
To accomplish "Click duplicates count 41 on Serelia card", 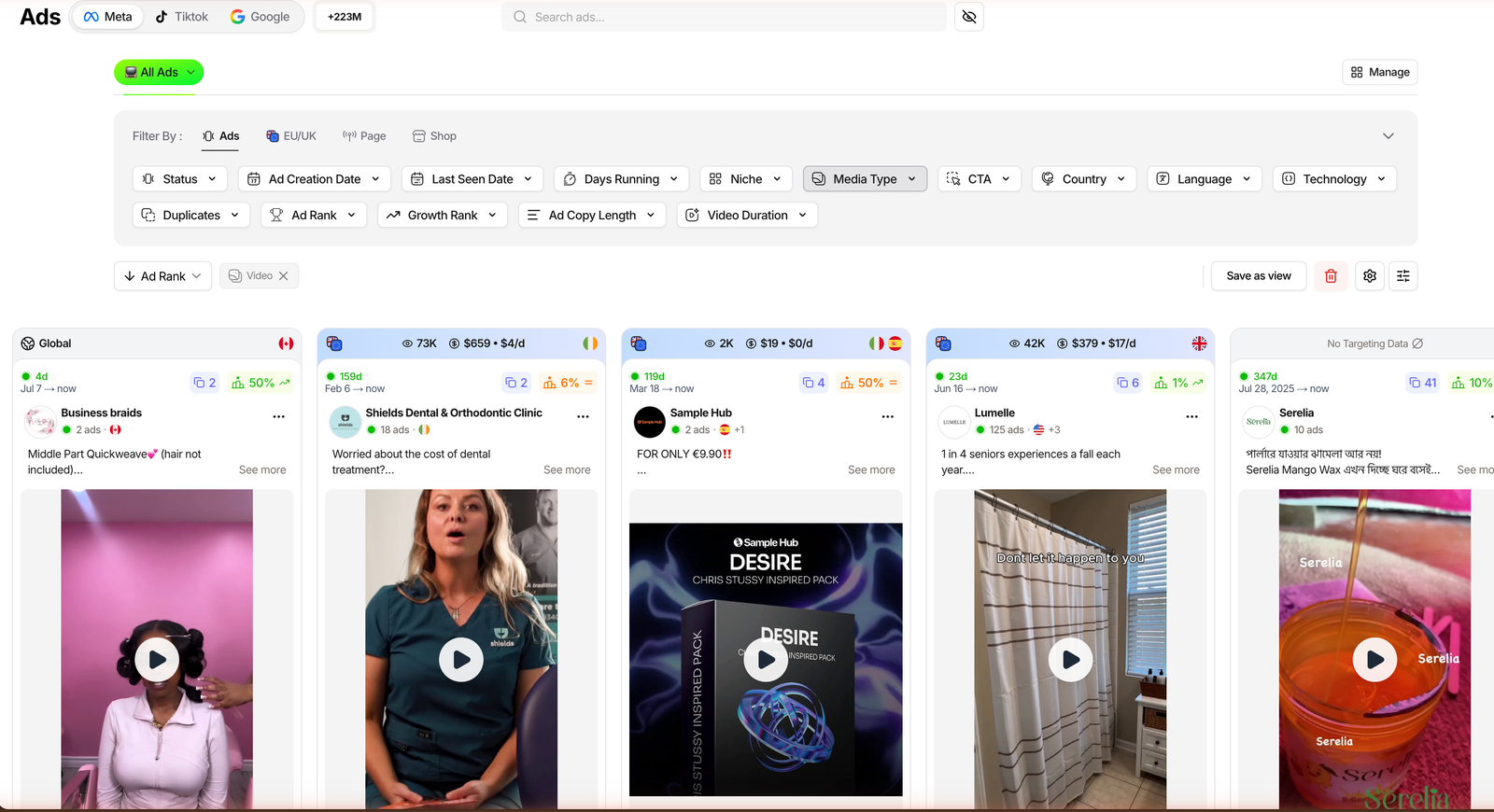I will [x=1423, y=383].
